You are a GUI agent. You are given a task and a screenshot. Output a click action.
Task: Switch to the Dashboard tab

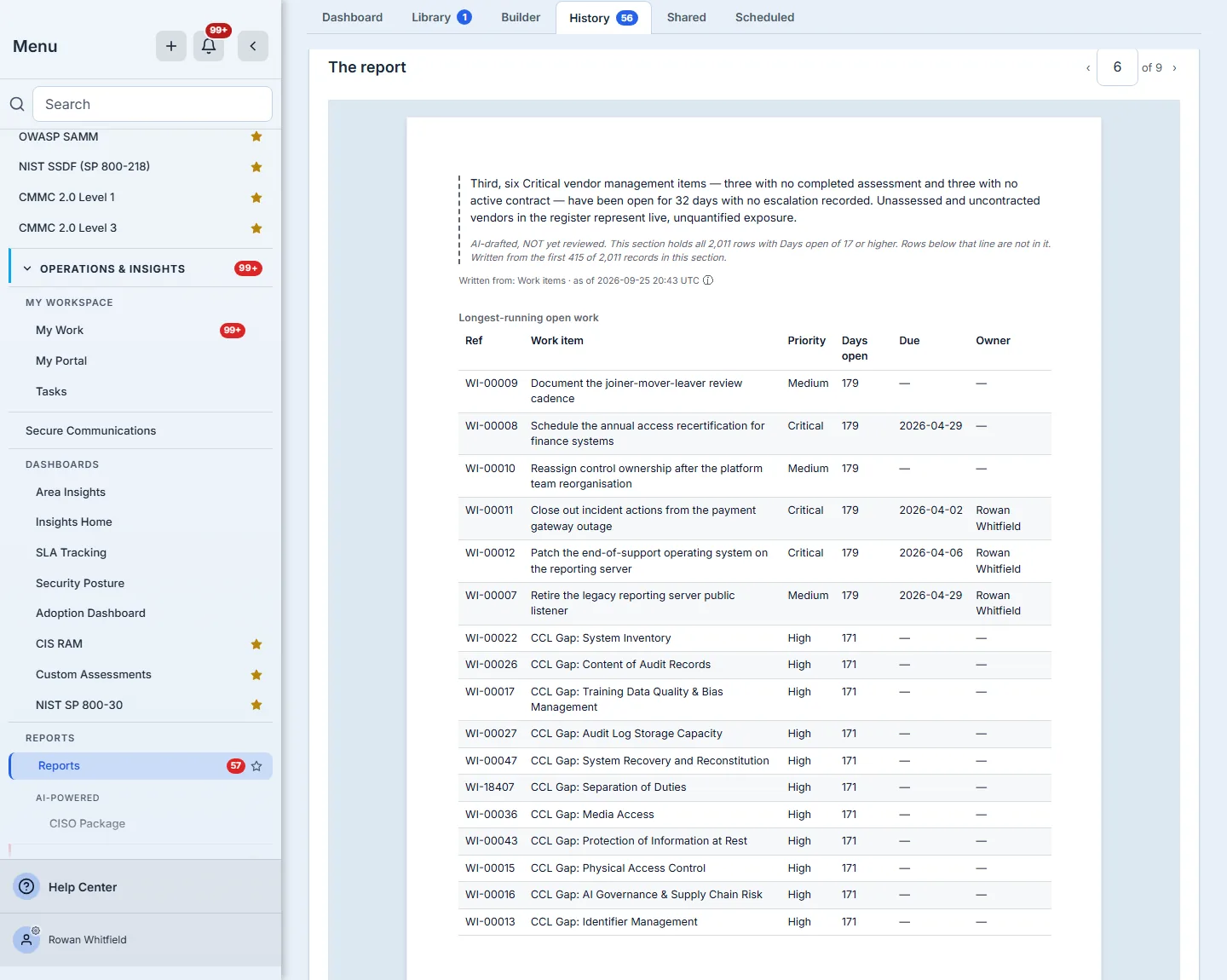click(352, 17)
